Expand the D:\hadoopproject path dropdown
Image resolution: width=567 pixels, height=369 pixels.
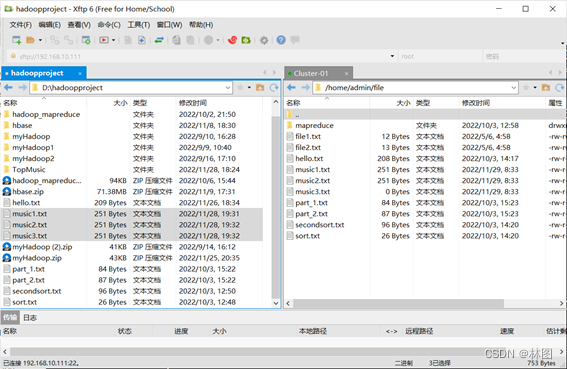click(228, 88)
